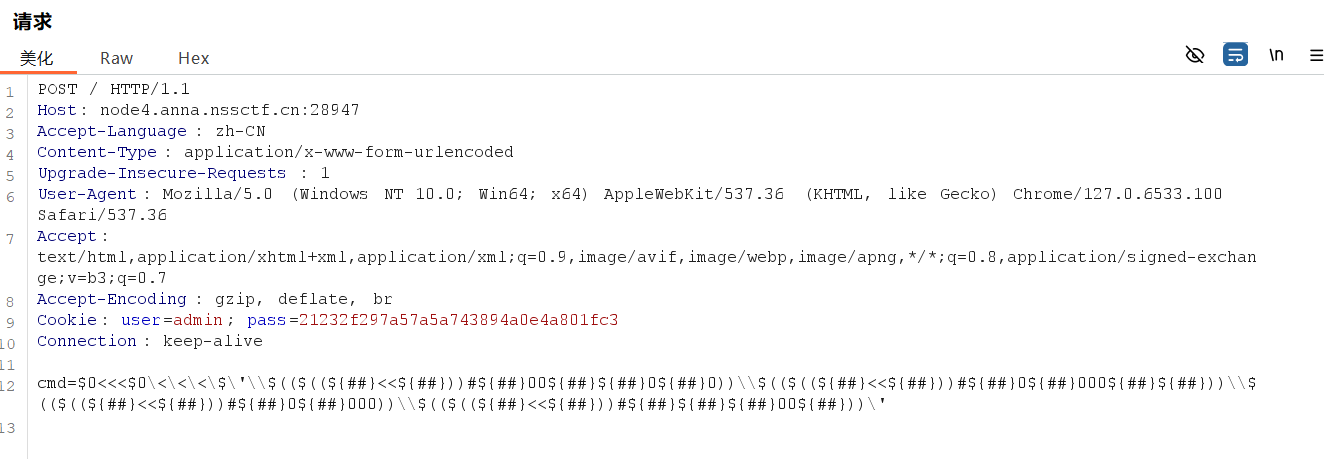
Task: Click the Accept-Language header name
Action: coord(111,131)
